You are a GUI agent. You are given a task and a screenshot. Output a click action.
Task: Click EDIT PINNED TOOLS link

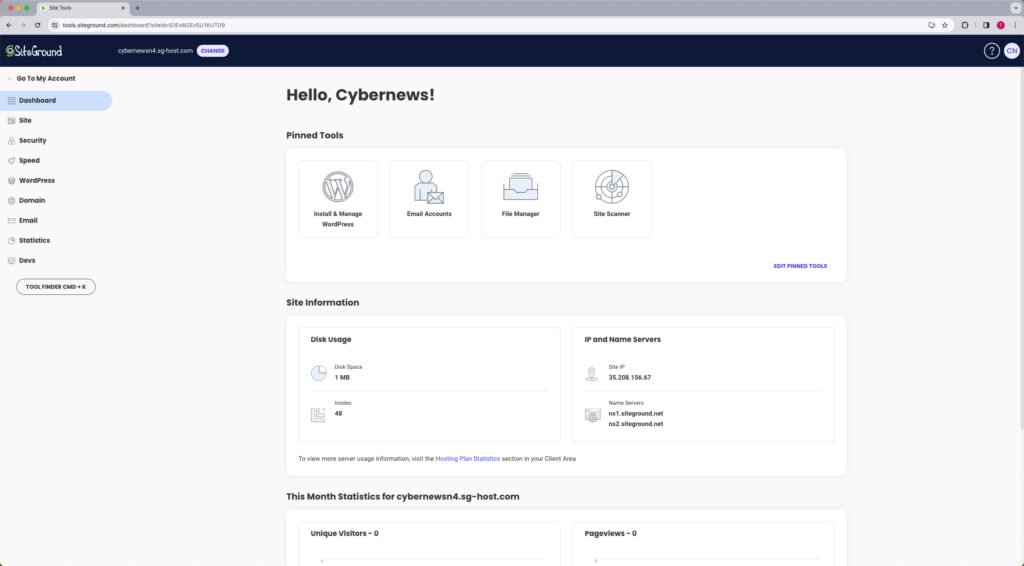[x=800, y=266]
